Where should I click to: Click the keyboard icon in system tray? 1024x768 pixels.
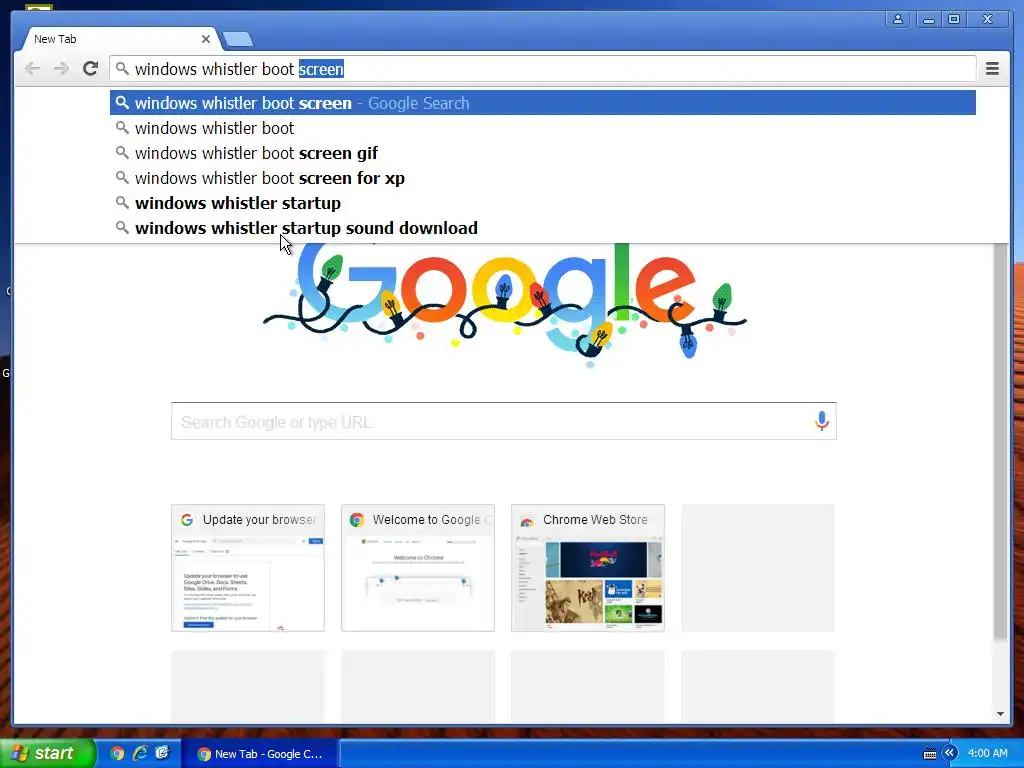click(x=929, y=754)
